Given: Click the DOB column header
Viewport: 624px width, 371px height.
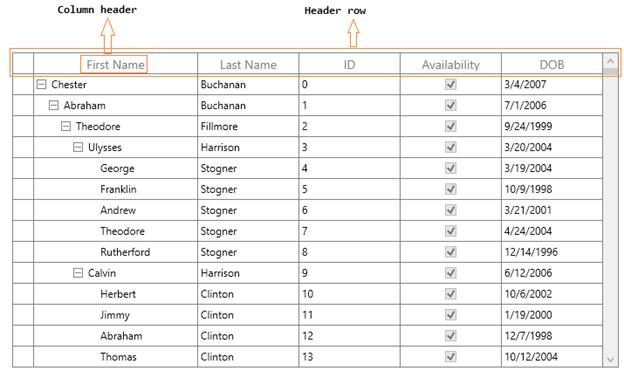Looking at the screenshot, I should (552, 64).
